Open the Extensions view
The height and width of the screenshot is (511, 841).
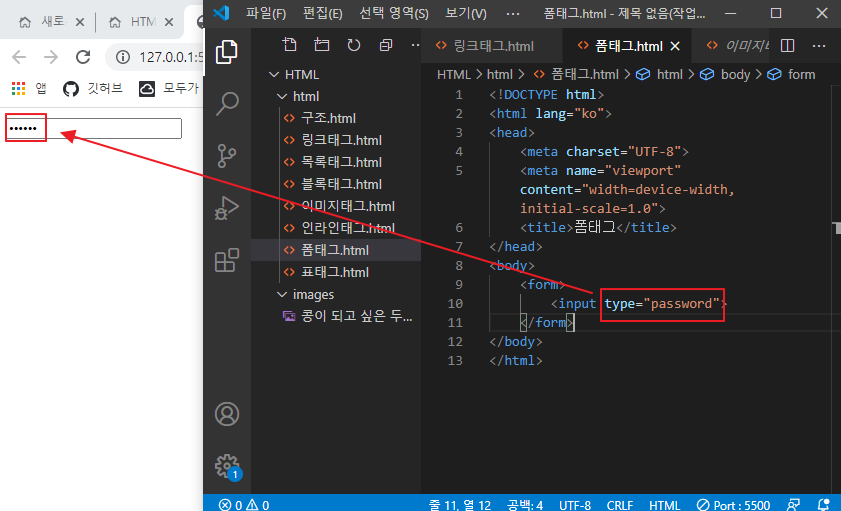click(226, 260)
